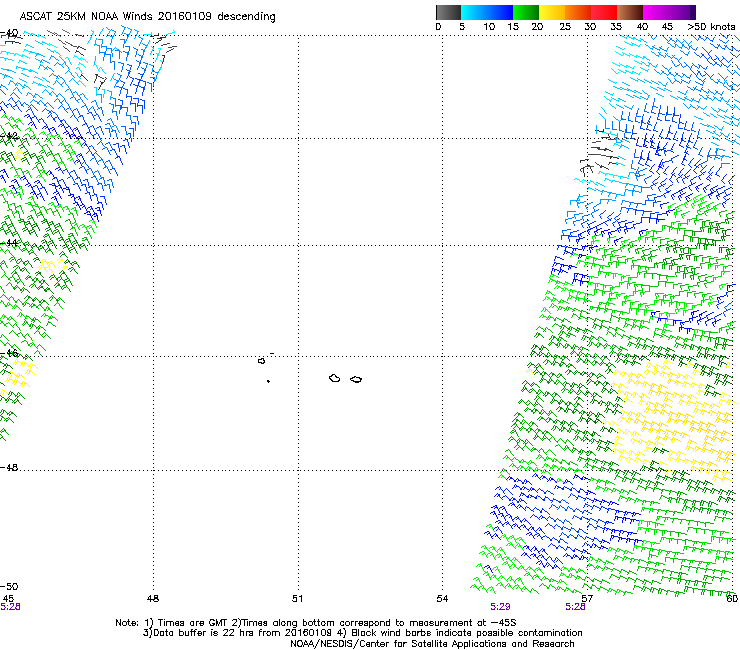
Task: Click the '35' label on the legend scale
Action: [x=616, y=27]
